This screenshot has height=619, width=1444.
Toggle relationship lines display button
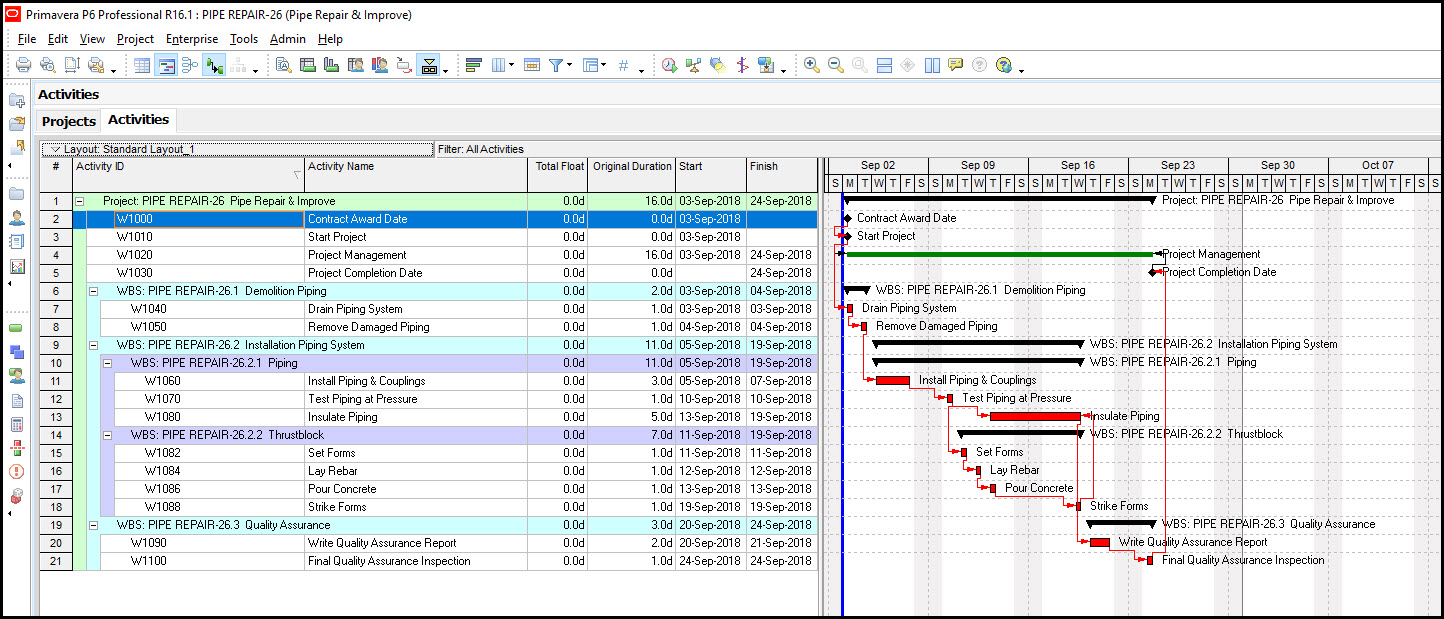point(214,65)
